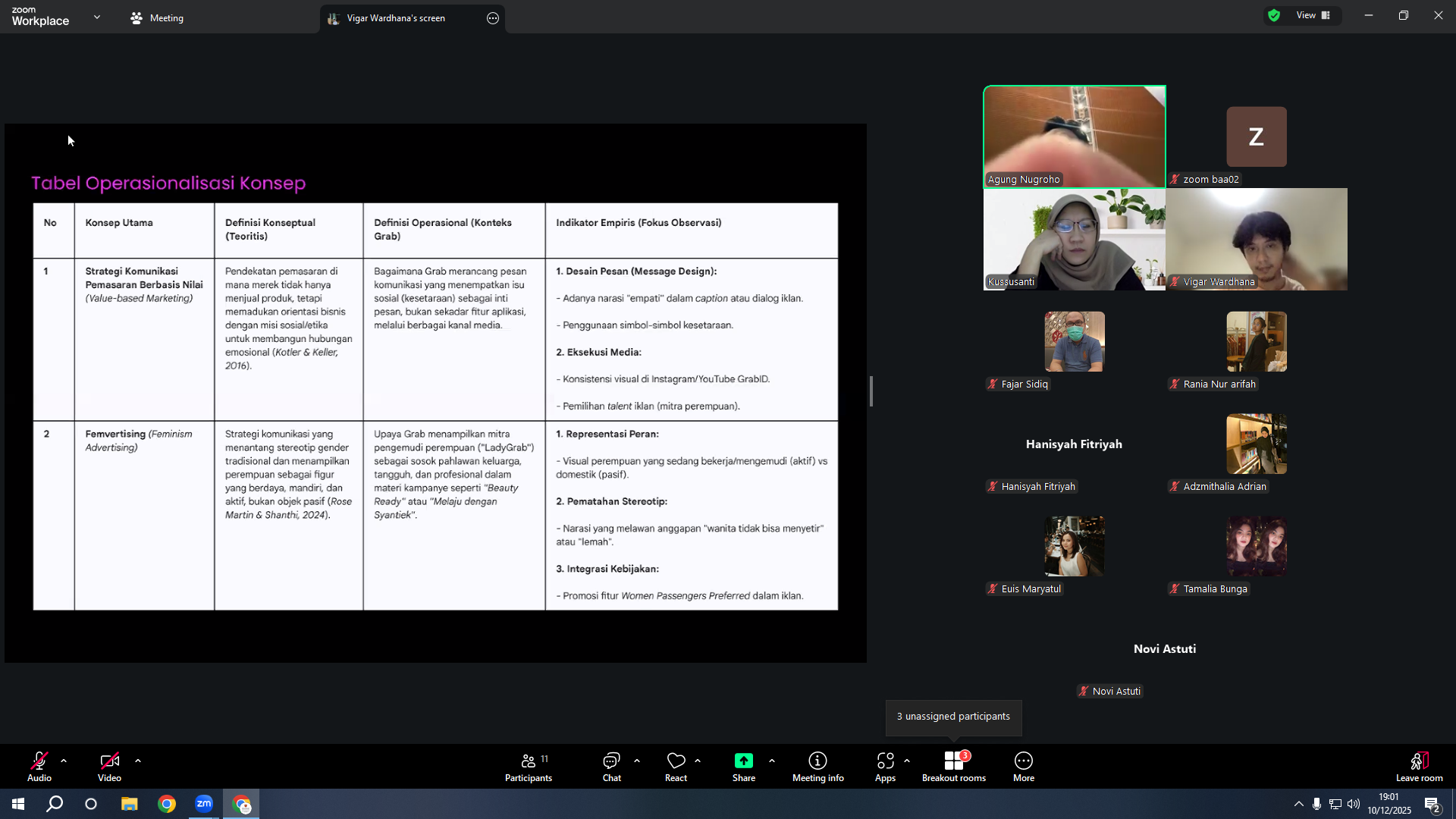Screen dimensions: 1456x819
Task: Expand audio options arrow next to Audio
Action: [64, 761]
